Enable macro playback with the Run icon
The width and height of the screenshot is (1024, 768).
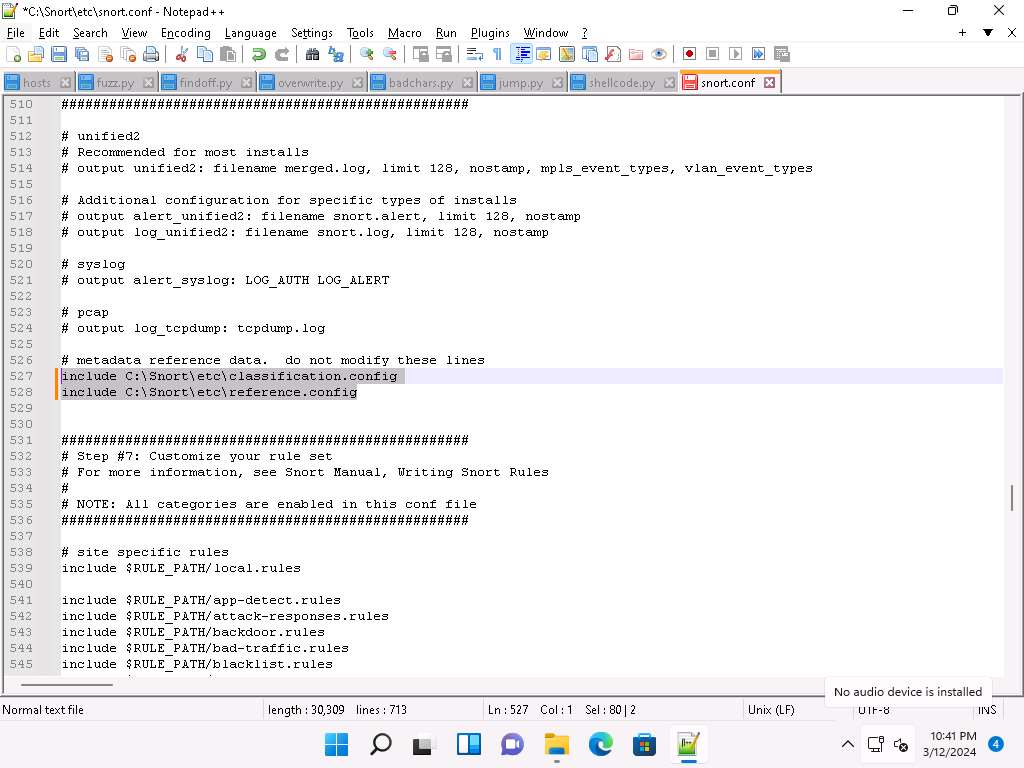click(x=736, y=54)
